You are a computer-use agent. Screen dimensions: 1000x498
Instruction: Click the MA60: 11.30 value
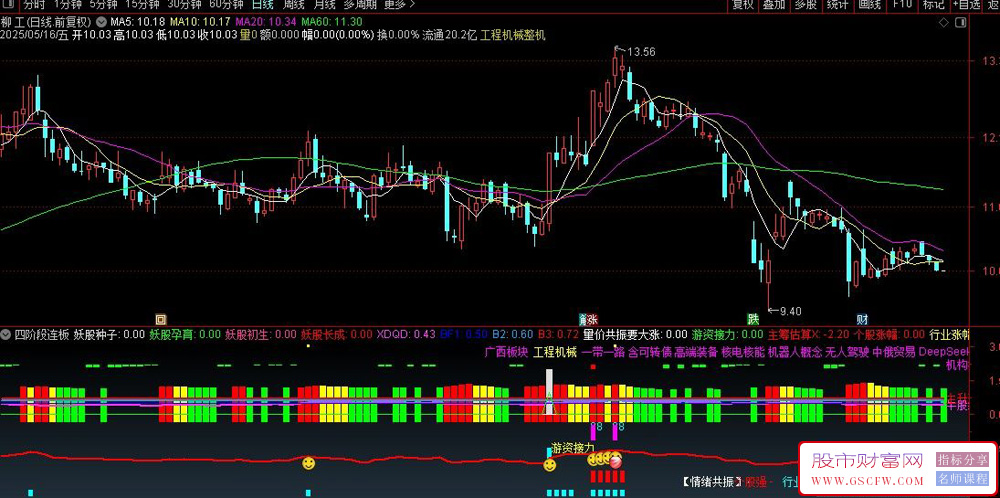tap(334, 22)
